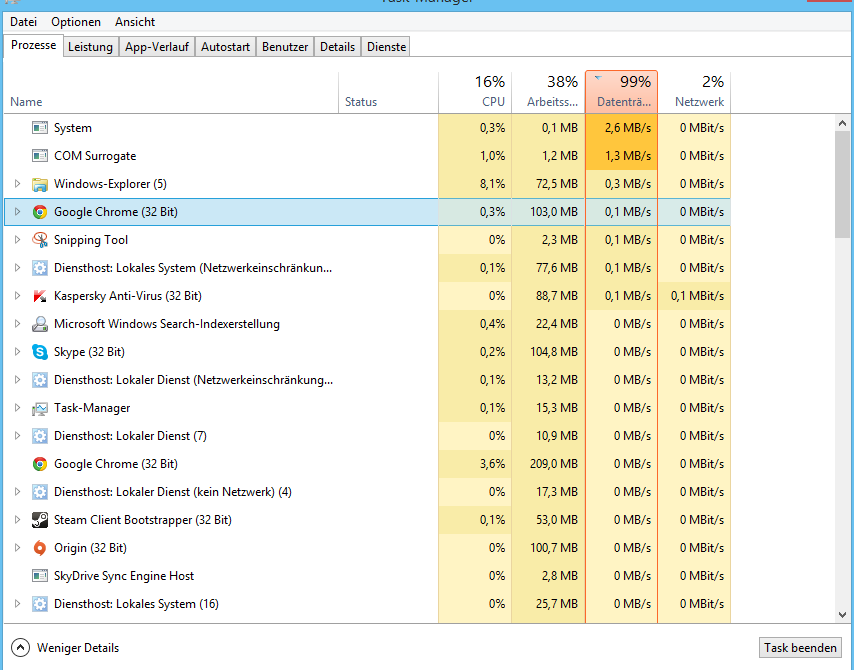
Task: Click the Microsoft Windows Search-Indexerstellung icon
Action: point(40,324)
